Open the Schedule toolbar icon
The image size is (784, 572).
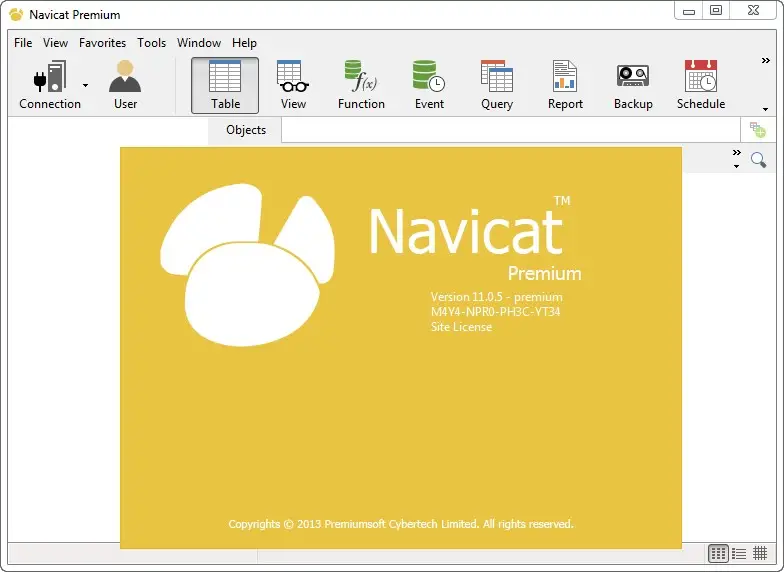click(701, 85)
